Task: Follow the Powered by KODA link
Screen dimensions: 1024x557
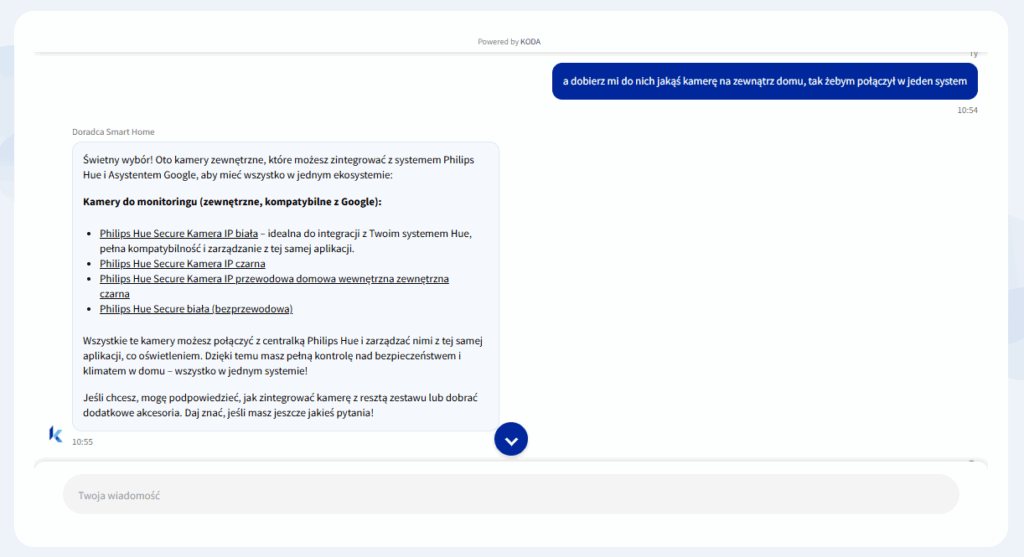Action: pyautogui.click(x=509, y=42)
